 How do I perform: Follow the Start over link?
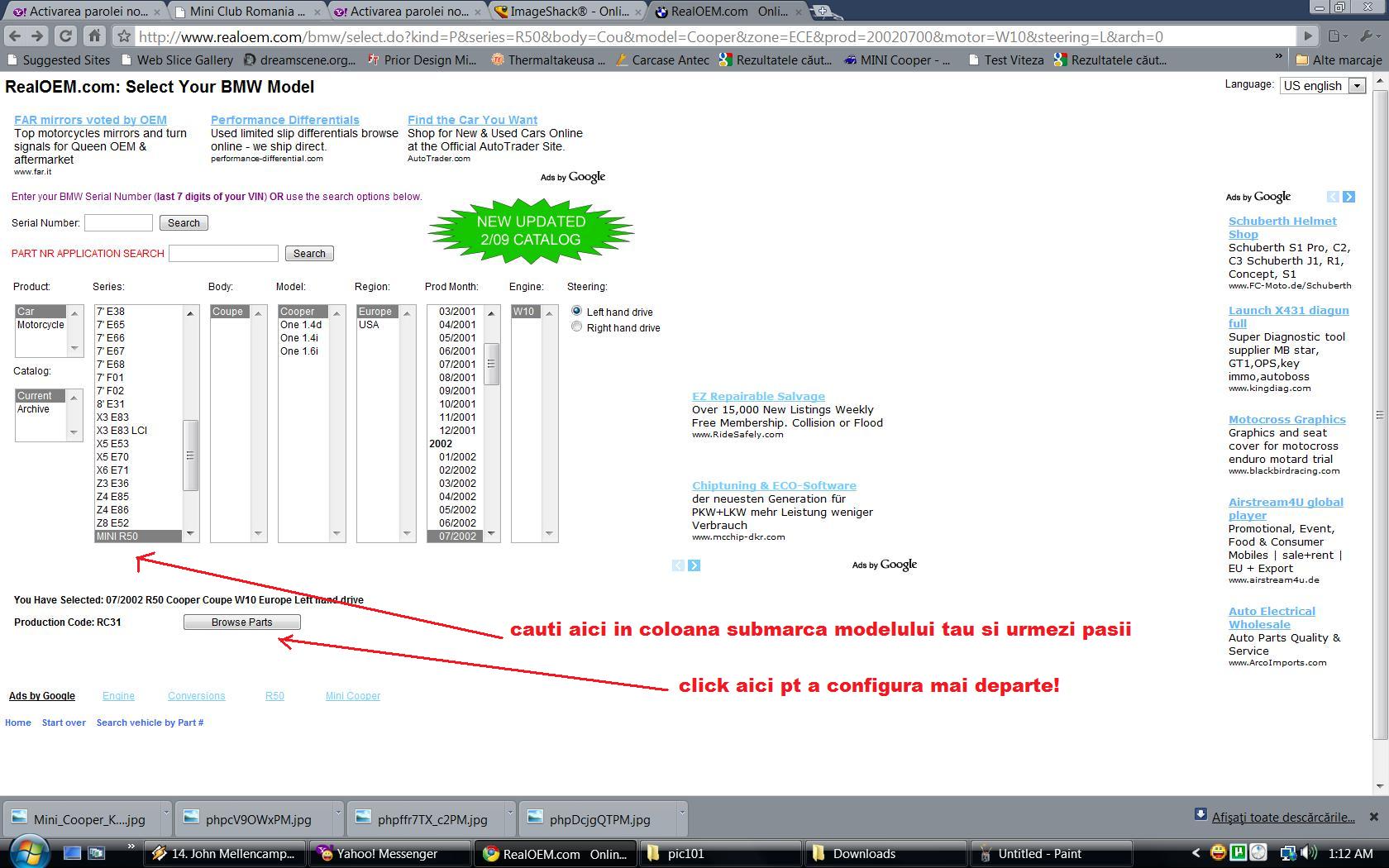tap(64, 723)
